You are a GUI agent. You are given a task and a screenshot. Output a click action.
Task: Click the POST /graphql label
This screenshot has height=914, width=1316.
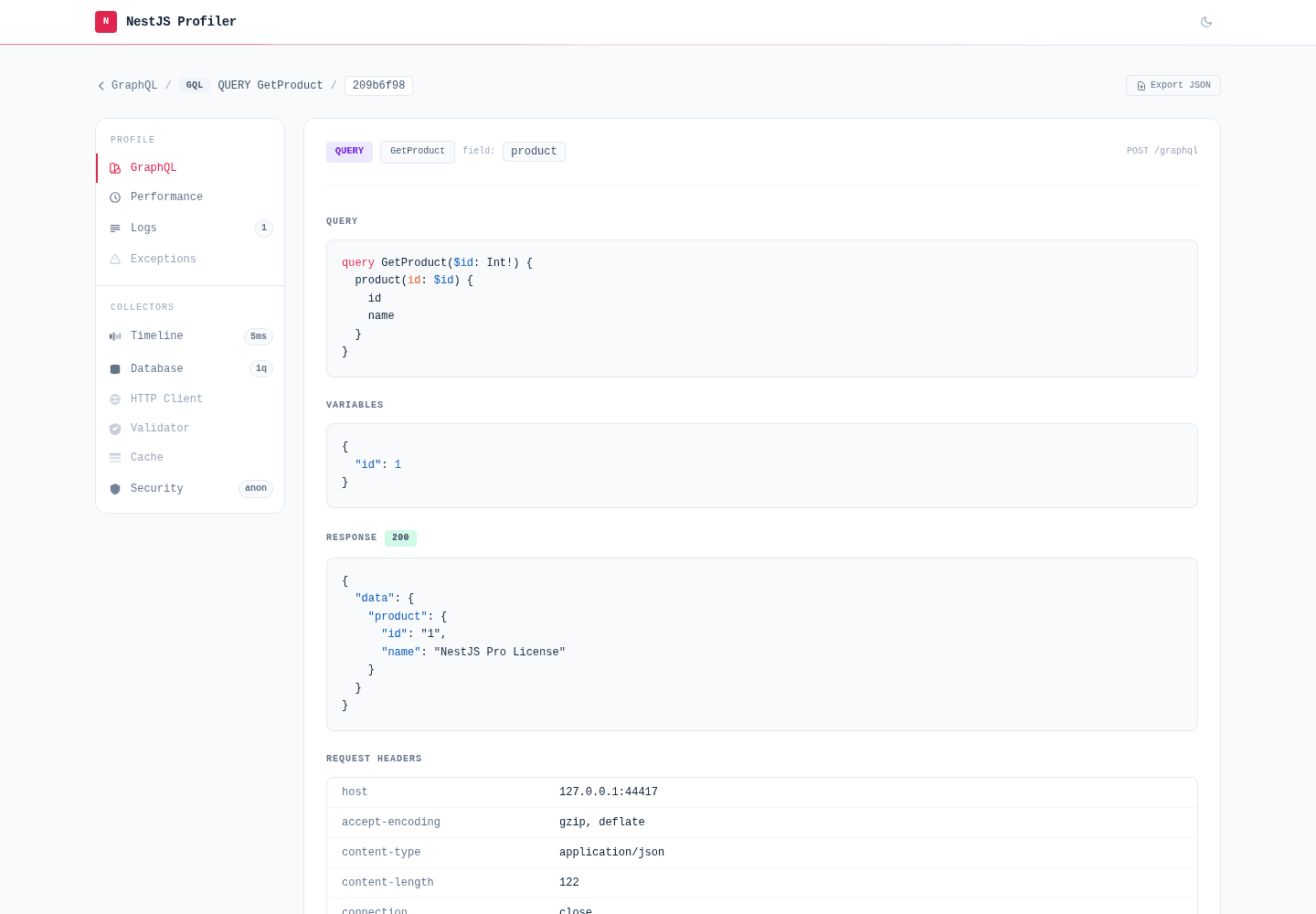pos(1162,152)
